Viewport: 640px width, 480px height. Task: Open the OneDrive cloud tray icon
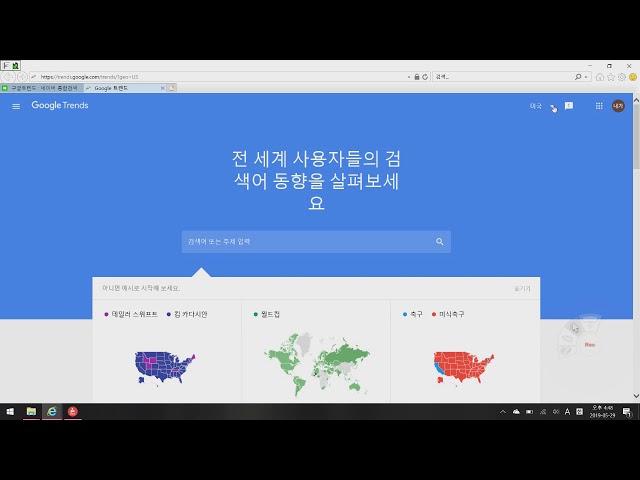click(516, 412)
